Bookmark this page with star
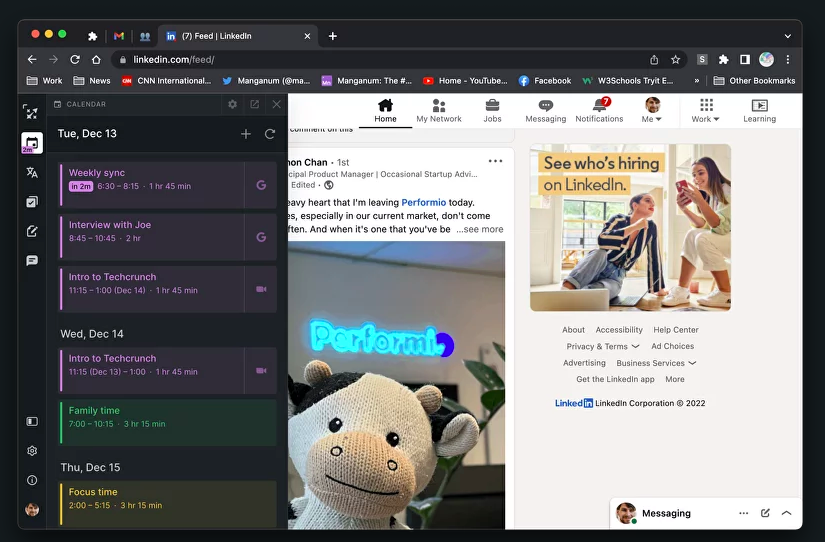Screen dimensions: 825x542 click(676, 59)
